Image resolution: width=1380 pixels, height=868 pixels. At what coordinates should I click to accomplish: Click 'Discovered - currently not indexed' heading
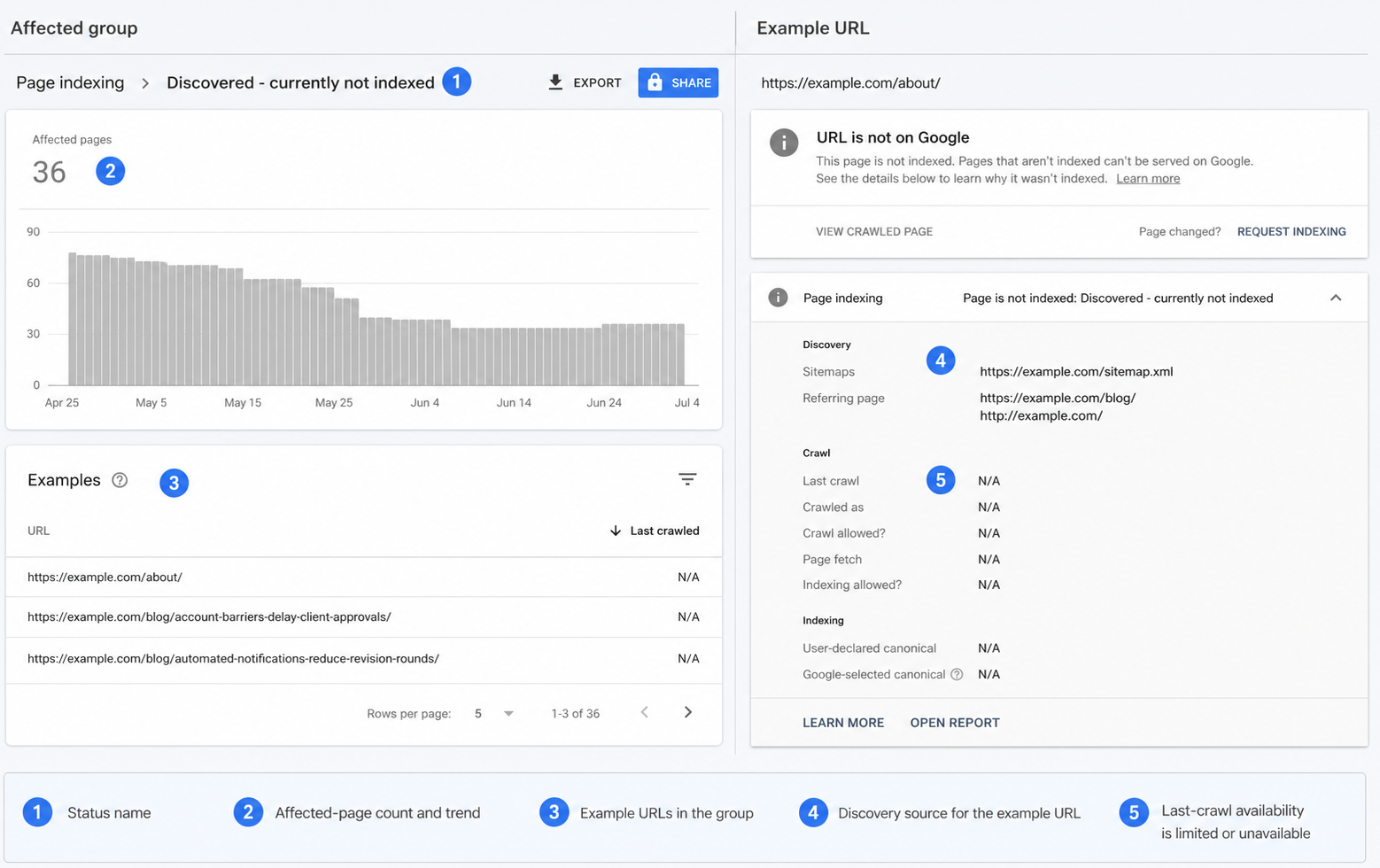[300, 82]
